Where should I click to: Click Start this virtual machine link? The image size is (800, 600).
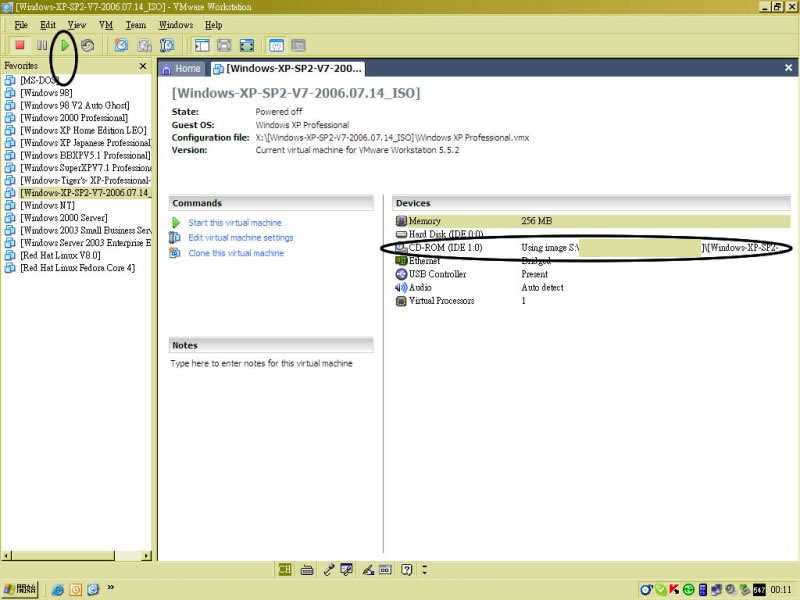pyautogui.click(x=235, y=223)
